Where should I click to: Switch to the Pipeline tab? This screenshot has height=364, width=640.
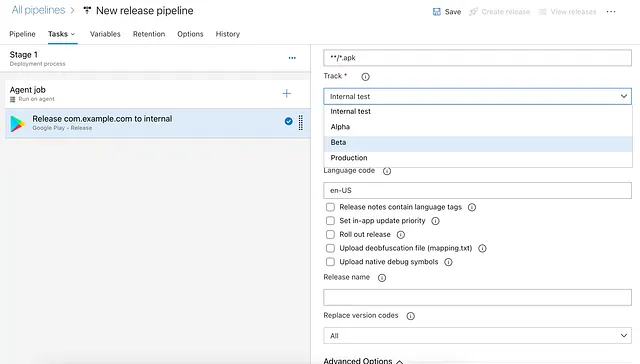22,34
